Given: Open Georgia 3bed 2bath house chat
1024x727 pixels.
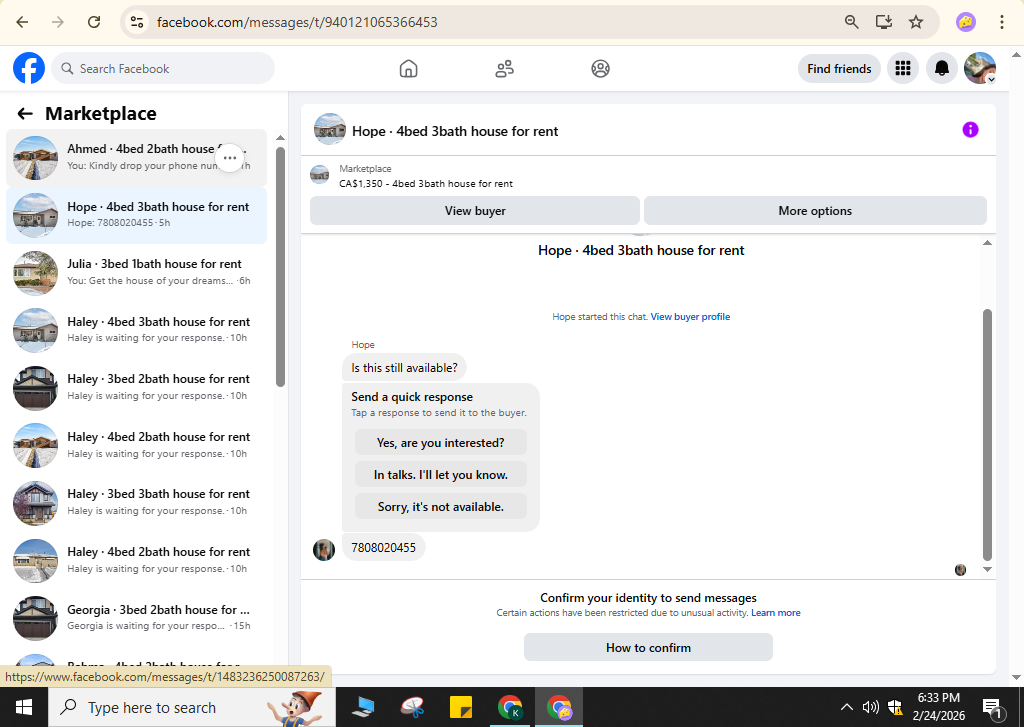Looking at the screenshot, I should coord(136,617).
